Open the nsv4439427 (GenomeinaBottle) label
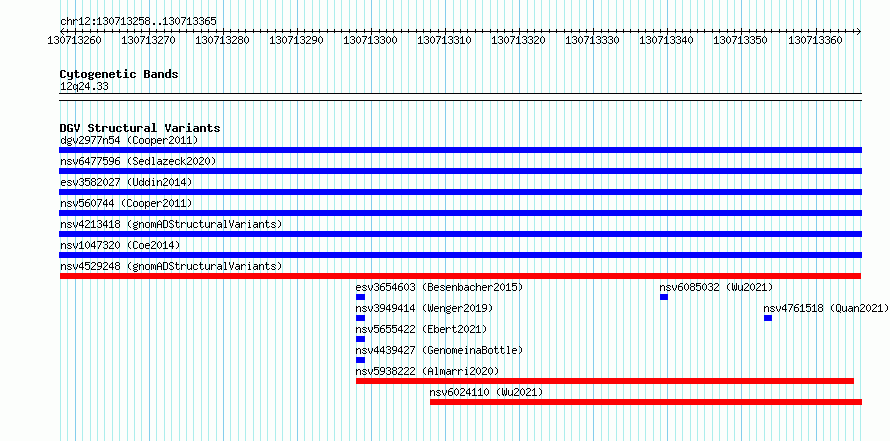890x441 pixels. (439, 350)
